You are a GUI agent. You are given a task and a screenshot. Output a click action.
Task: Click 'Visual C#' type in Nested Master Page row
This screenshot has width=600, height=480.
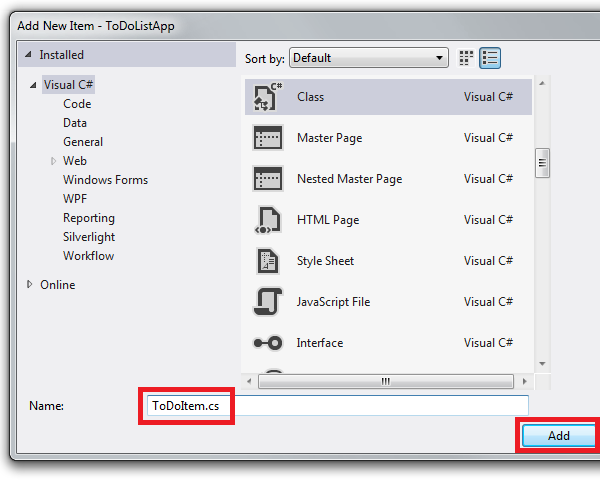488,179
